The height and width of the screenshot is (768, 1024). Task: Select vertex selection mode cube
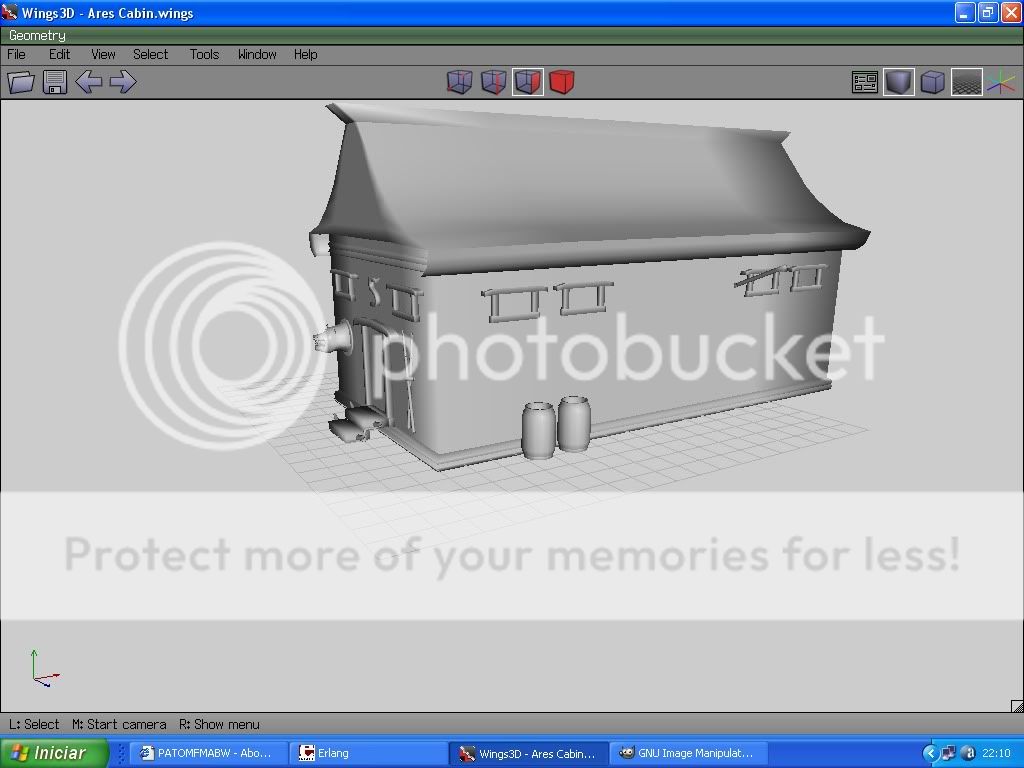pos(459,82)
